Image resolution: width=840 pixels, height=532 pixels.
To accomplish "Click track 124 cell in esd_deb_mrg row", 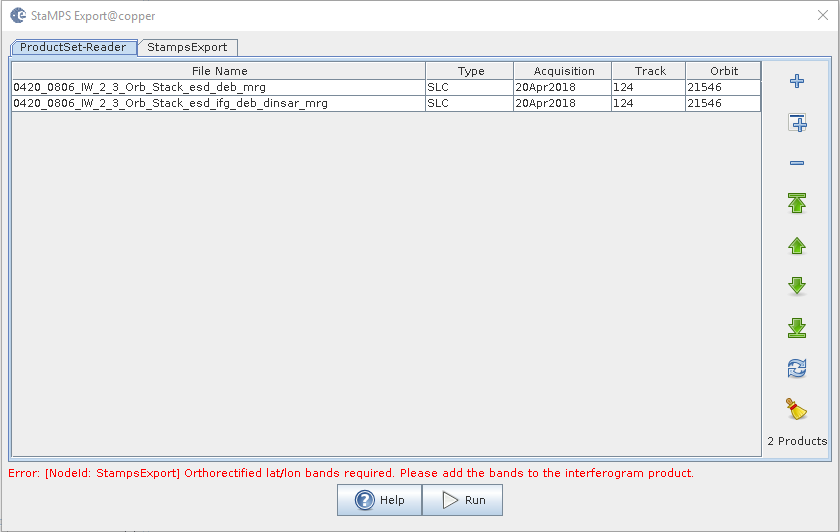I will click(x=649, y=87).
